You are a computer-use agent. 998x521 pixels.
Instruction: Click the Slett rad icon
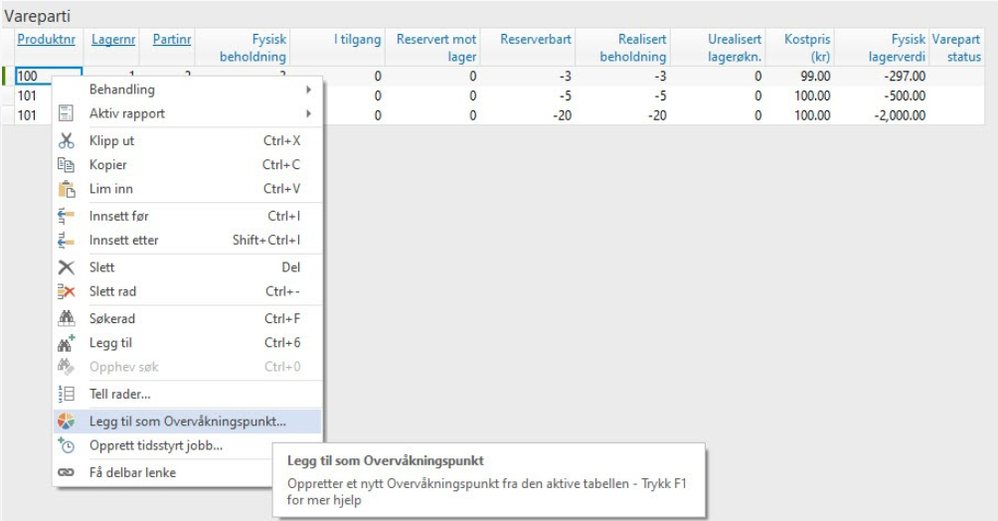coord(67,292)
